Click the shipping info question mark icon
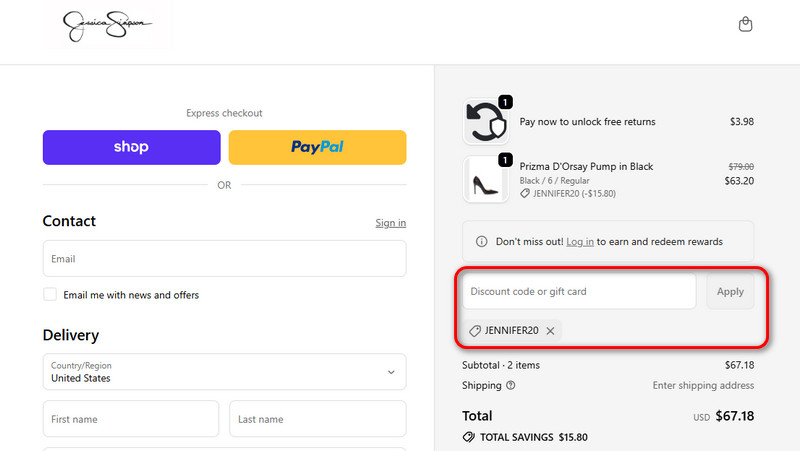The image size is (800, 451). pos(511,385)
